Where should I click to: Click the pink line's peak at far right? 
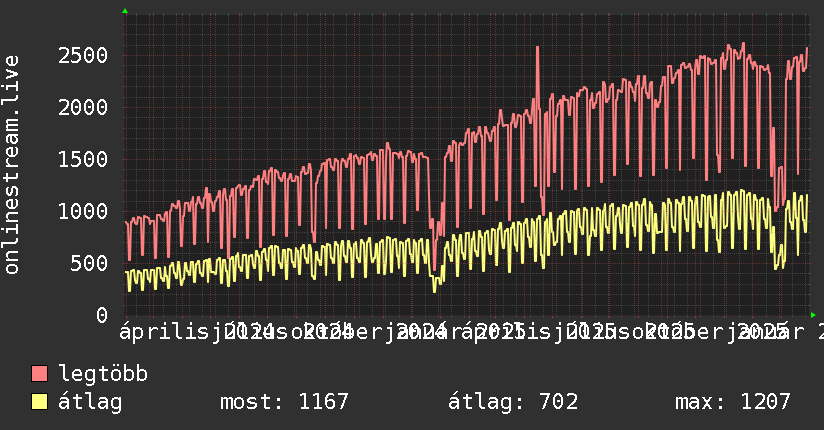pyautogui.click(x=807, y=49)
